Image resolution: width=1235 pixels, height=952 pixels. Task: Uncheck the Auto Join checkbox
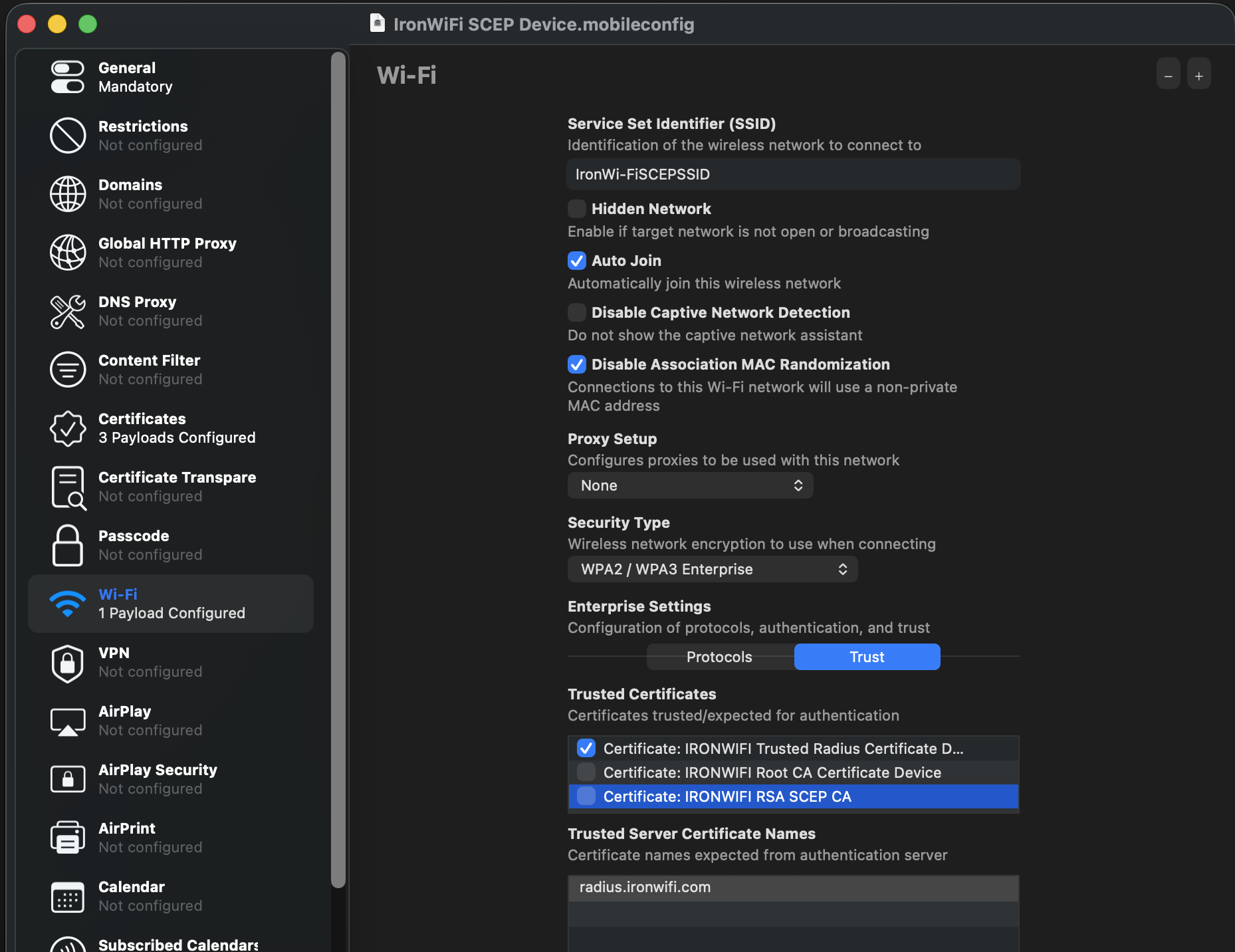[577, 261]
